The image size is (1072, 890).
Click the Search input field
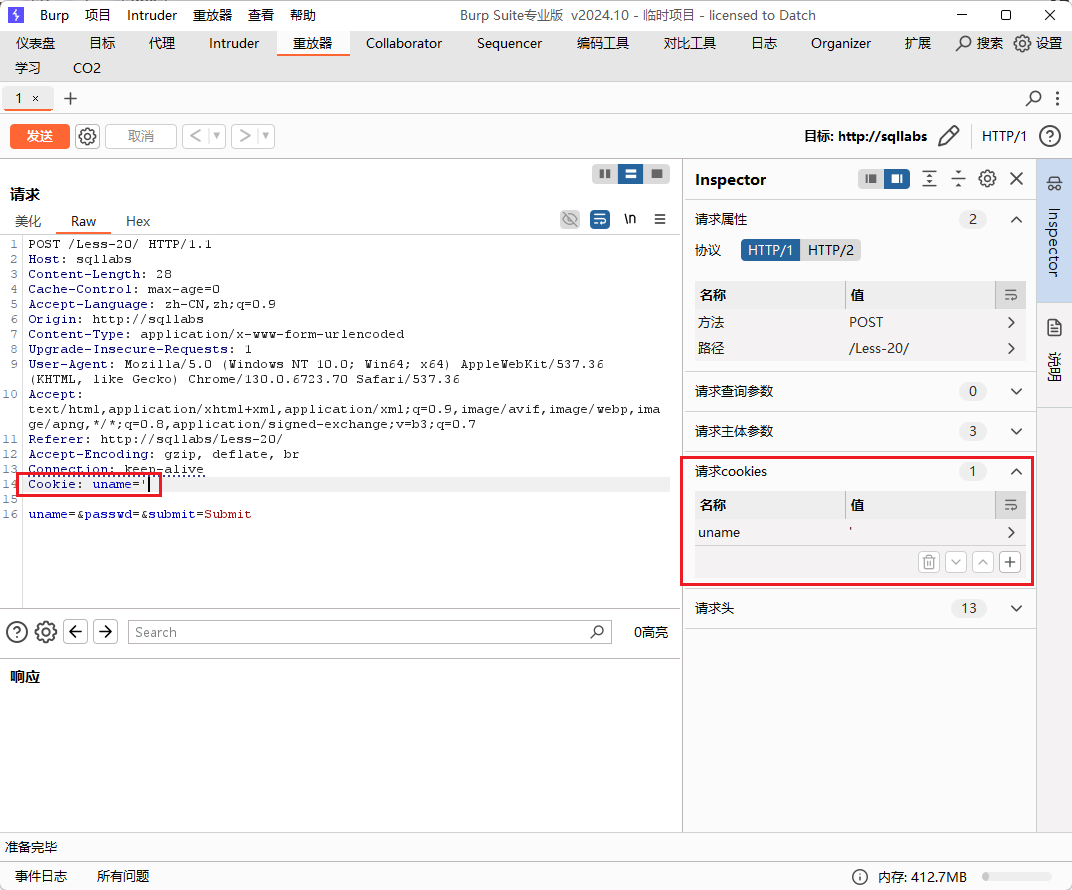(360, 632)
